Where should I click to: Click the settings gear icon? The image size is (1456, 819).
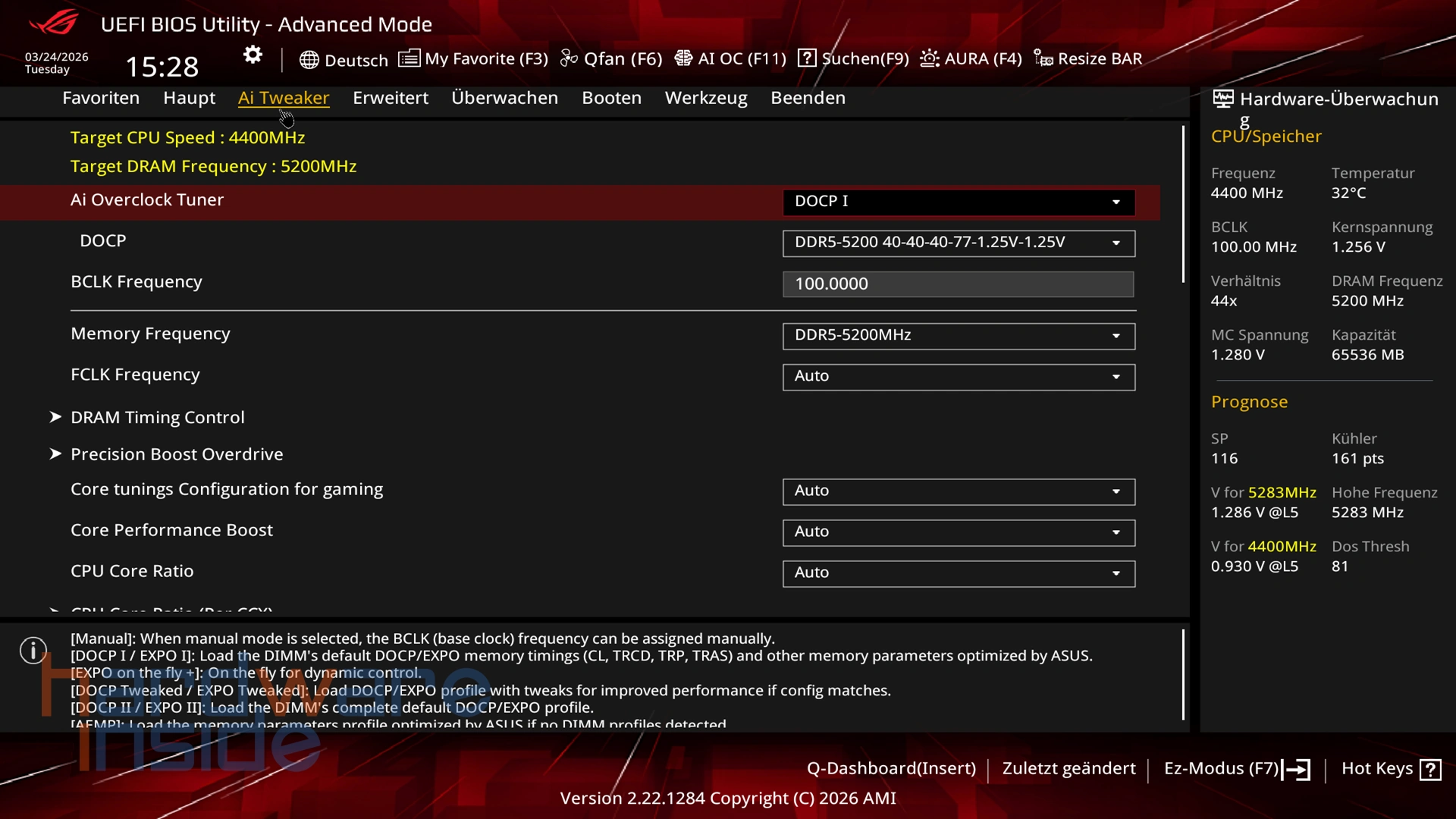253,55
